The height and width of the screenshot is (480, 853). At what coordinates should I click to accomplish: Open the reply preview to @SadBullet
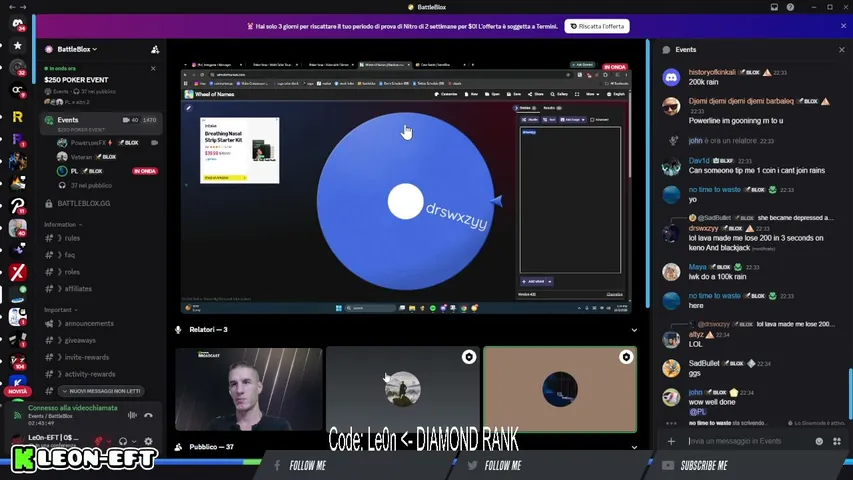(763, 218)
